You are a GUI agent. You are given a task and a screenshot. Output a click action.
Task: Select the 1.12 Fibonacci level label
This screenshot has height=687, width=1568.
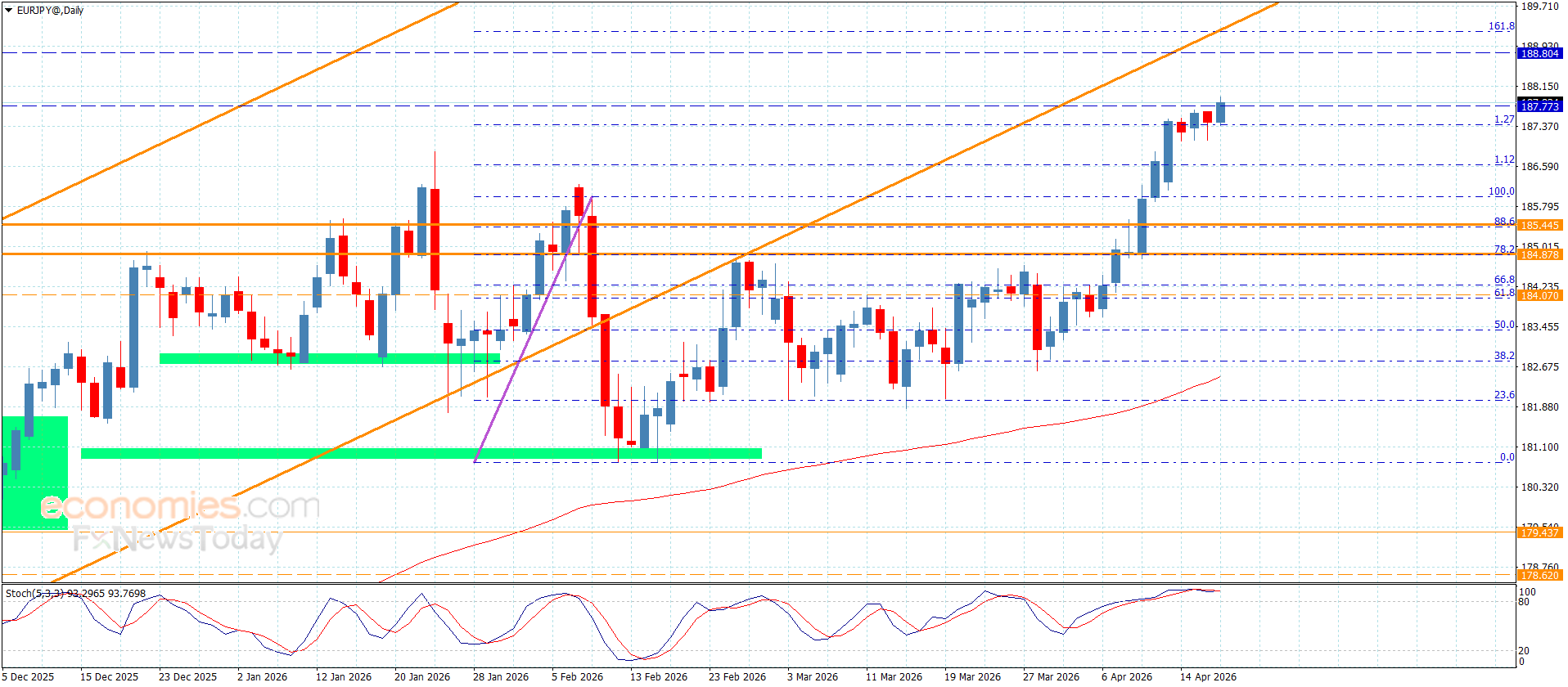(1504, 159)
